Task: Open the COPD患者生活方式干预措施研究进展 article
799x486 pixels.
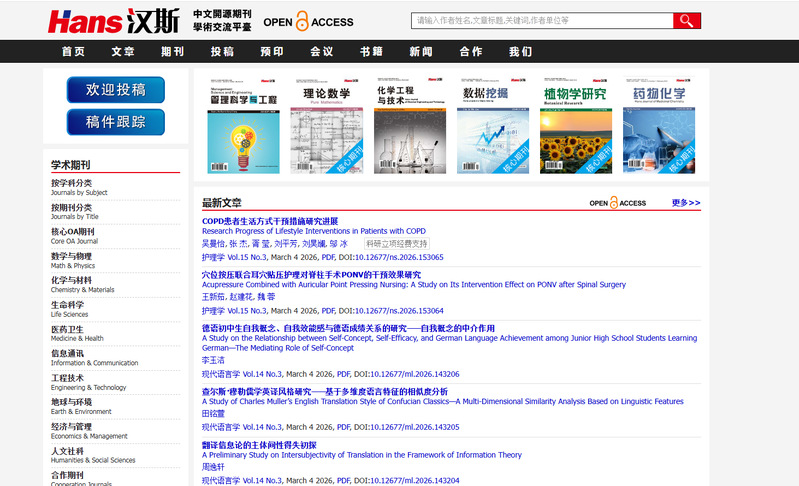Action: (270, 221)
